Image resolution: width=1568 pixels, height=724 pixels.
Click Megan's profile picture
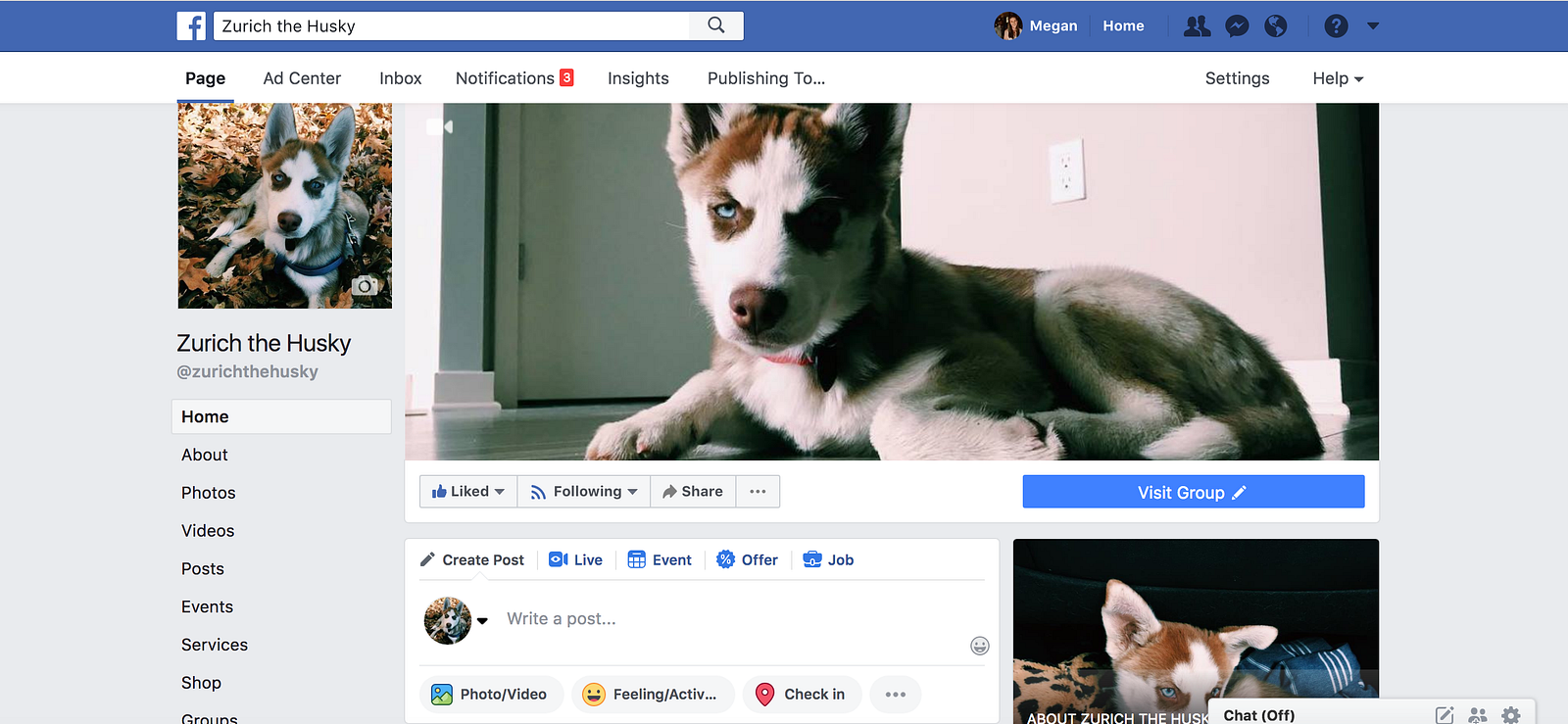pyautogui.click(x=1007, y=26)
